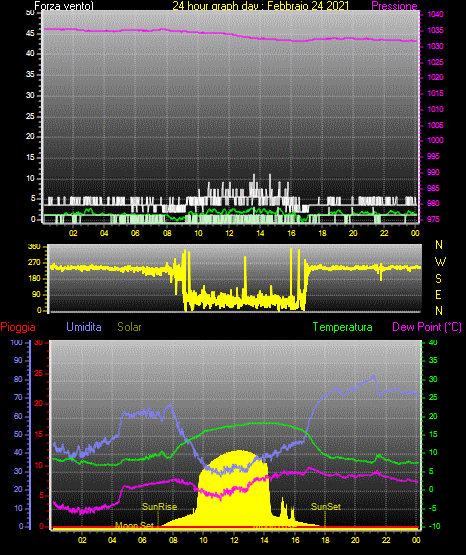Select the title '24 hour graph day : Febbraio 24 2021'

(261, 6)
